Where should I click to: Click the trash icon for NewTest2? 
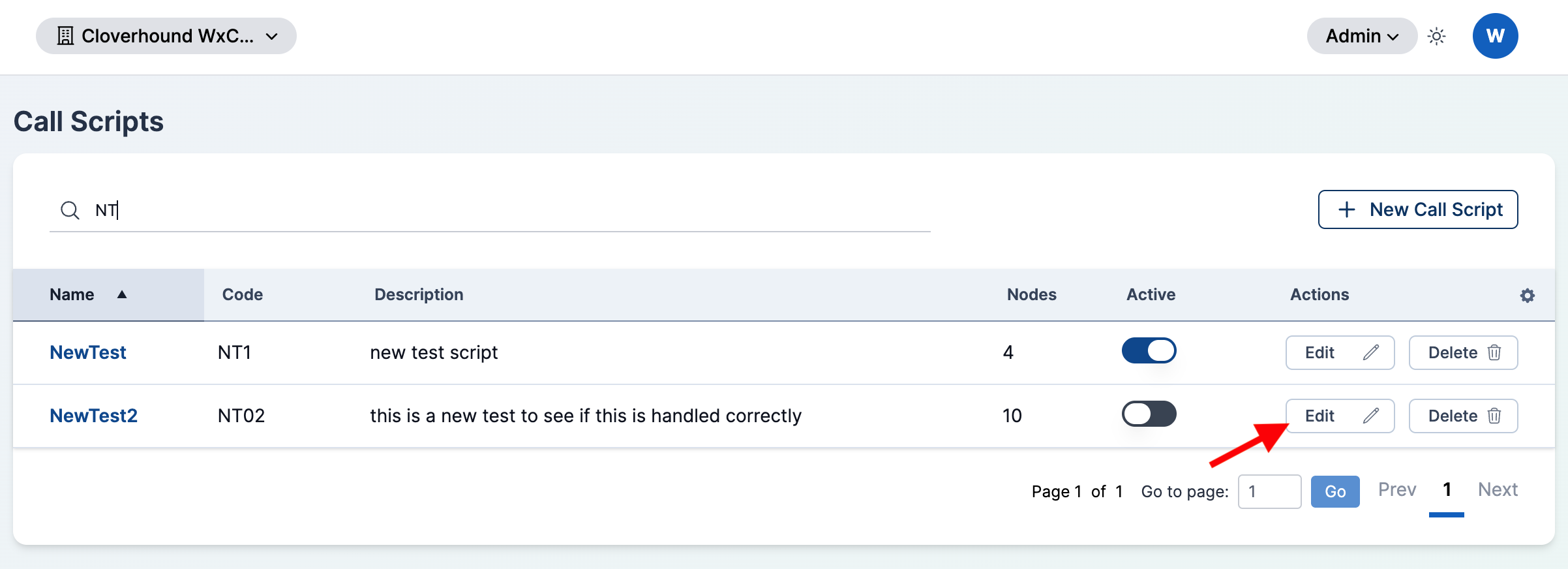[1494, 416]
